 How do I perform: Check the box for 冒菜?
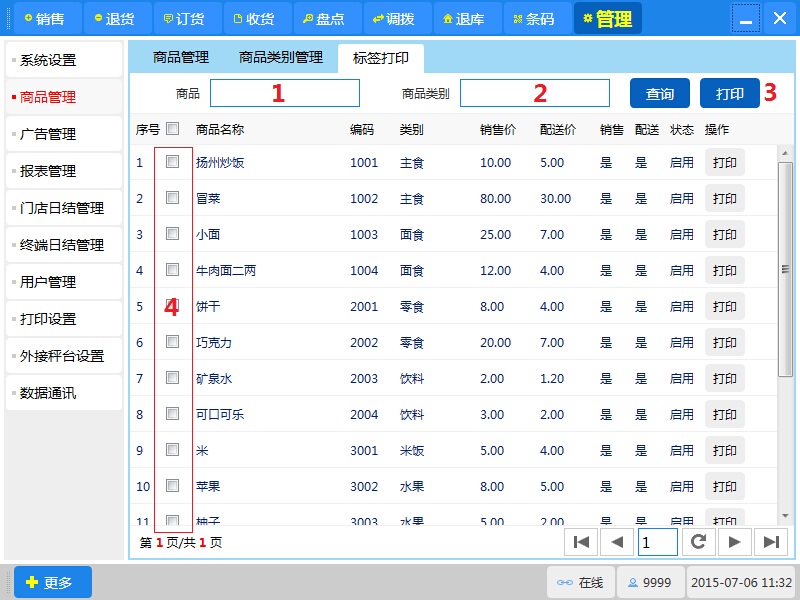pos(172,197)
